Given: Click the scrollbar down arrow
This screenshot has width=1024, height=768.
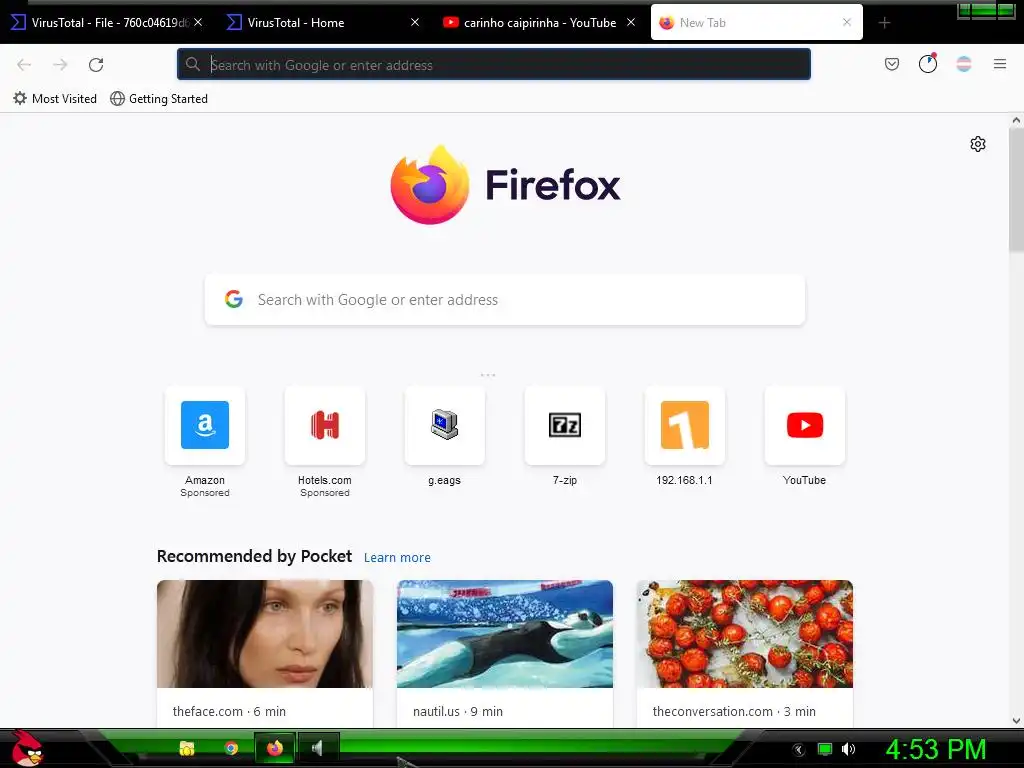Looking at the screenshot, I should (1016, 721).
